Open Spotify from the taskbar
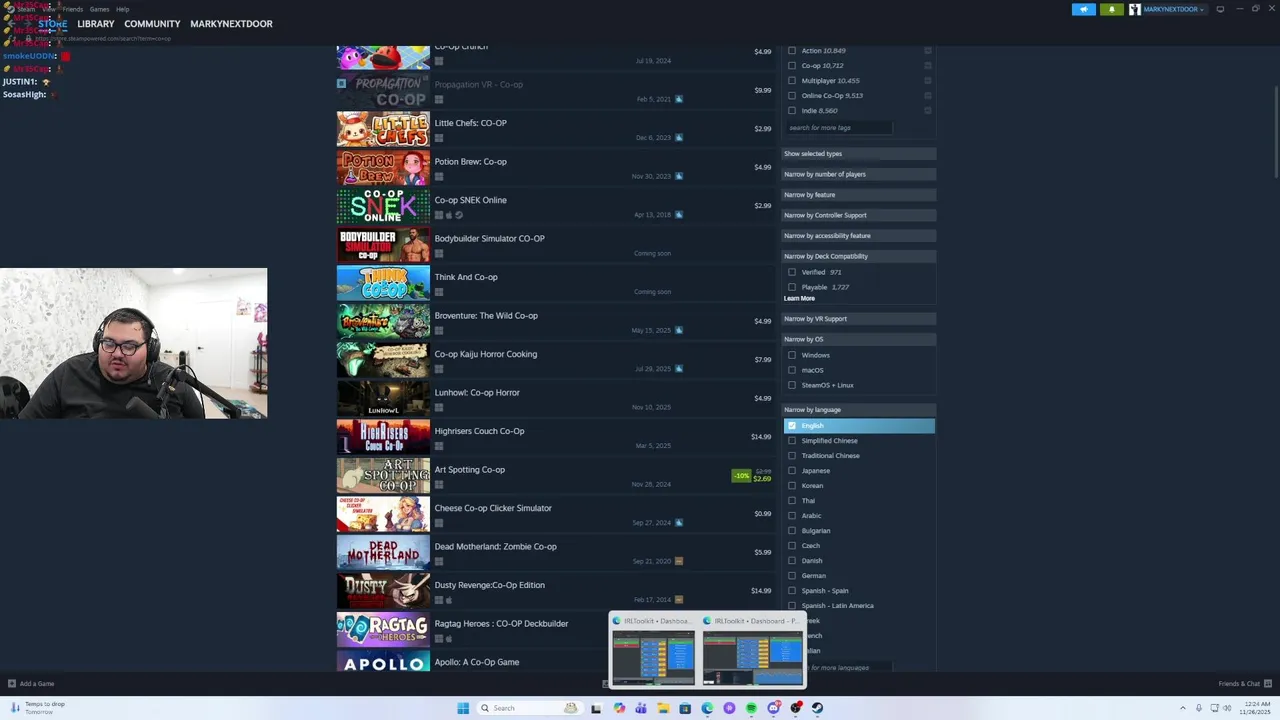The width and height of the screenshot is (1280, 720). click(751, 708)
